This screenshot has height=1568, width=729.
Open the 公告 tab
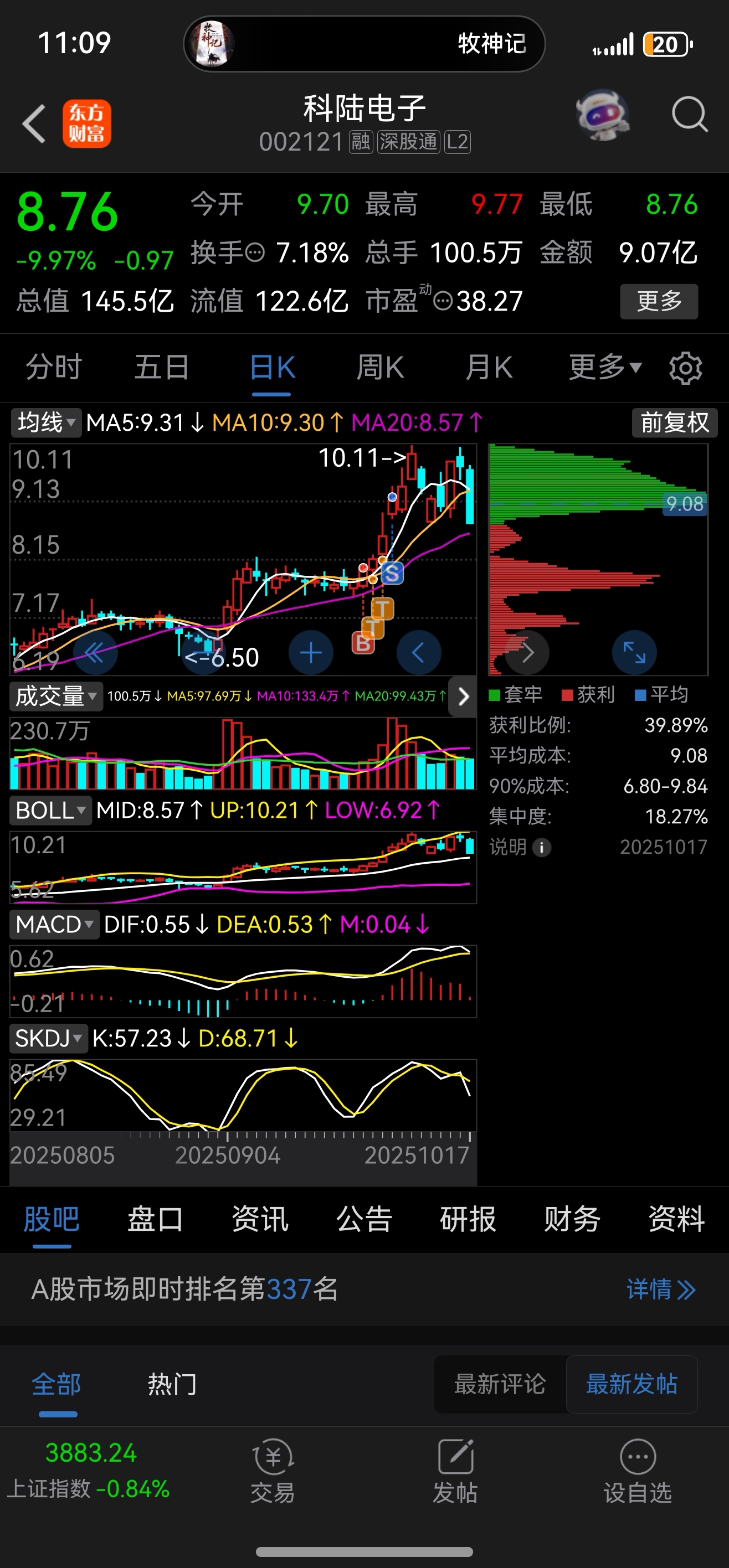364,1219
